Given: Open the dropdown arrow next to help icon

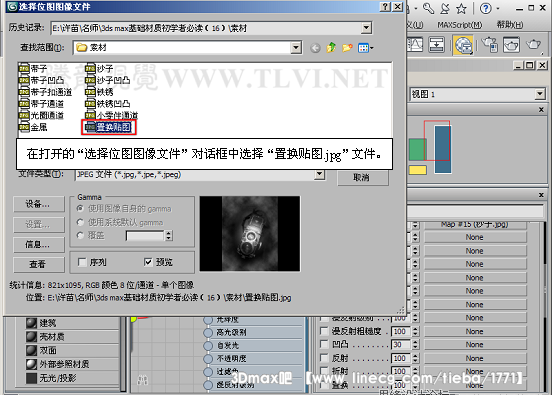Looking at the screenshot, I should [498, 8].
